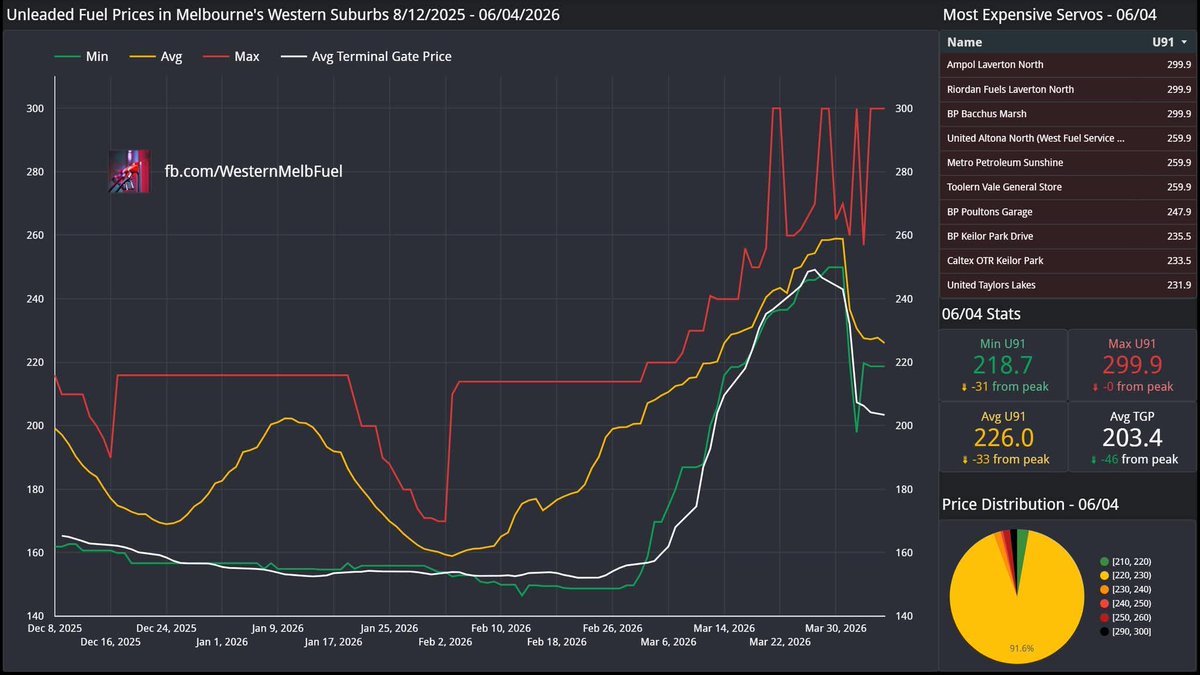
Task: Click the Price Distribution - 06/04 heading
Action: (1030, 505)
